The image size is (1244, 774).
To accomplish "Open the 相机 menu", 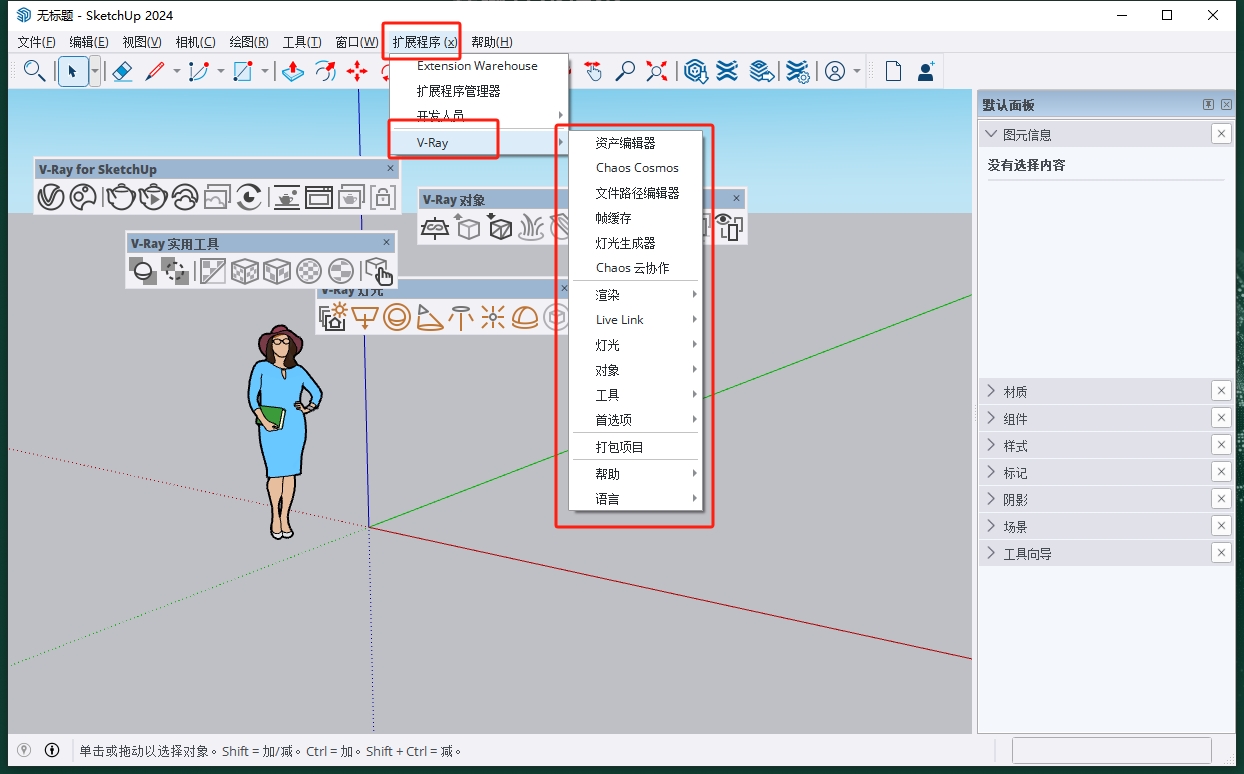I will tap(195, 42).
